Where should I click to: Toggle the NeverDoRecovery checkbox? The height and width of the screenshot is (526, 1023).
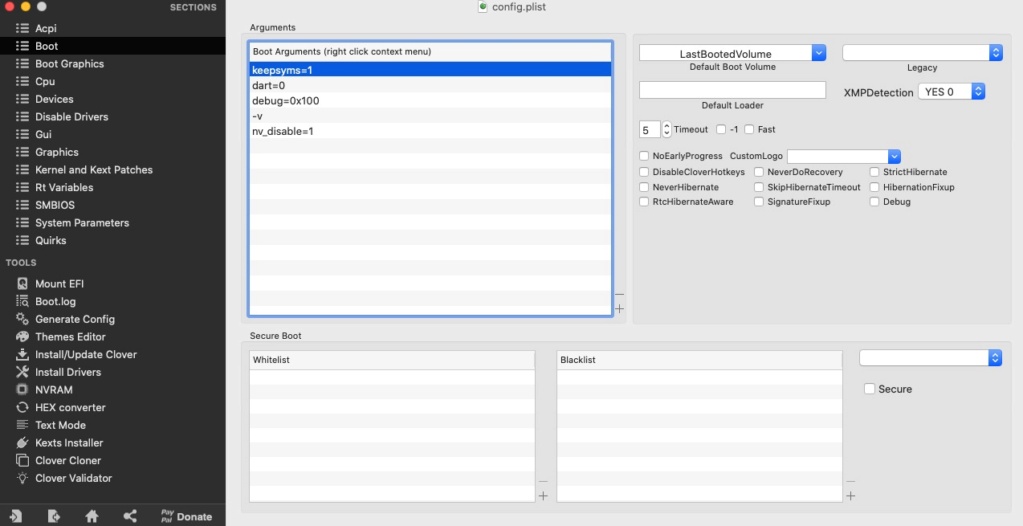[x=759, y=172]
